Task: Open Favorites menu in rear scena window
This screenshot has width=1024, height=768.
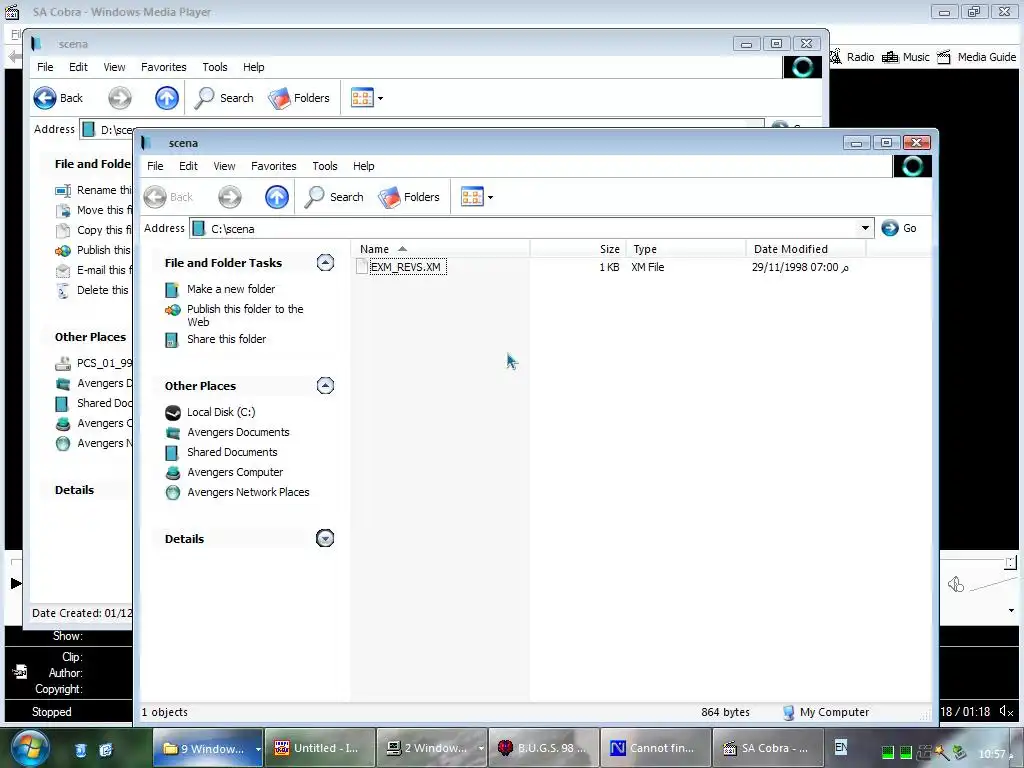Action: click(163, 67)
